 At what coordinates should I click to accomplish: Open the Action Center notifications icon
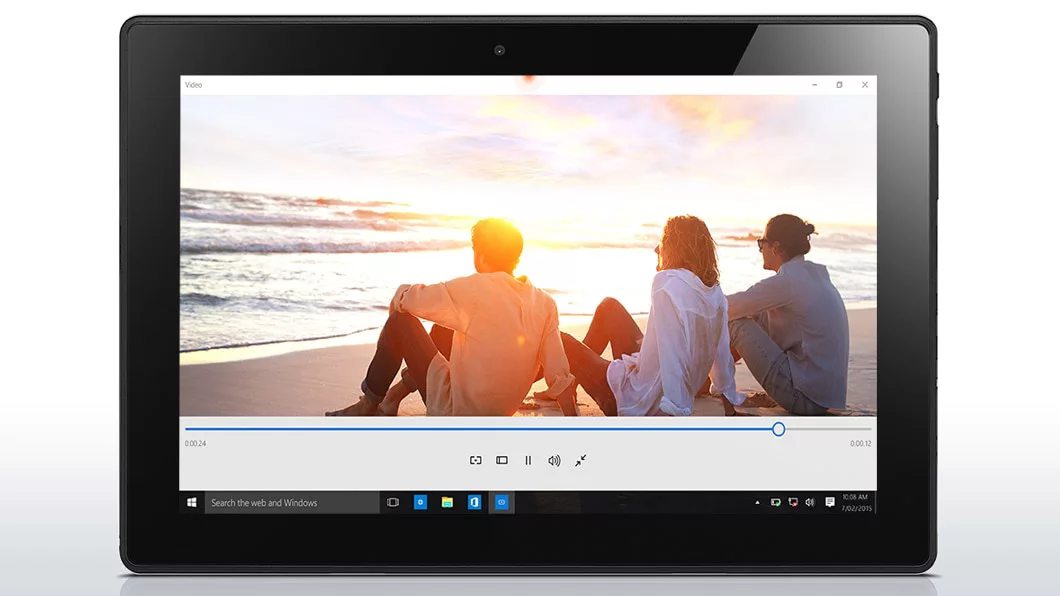pyautogui.click(x=830, y=502)
